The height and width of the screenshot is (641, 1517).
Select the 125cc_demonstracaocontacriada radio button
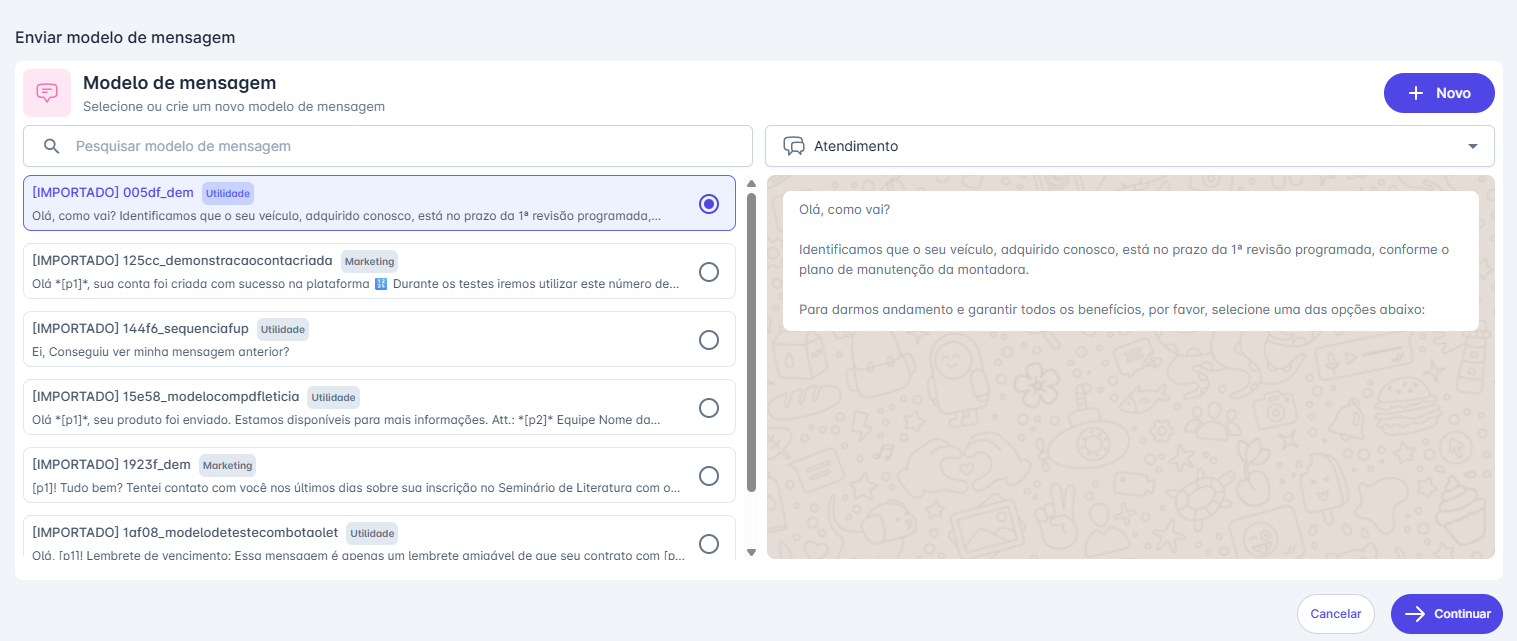coord(709,272)
